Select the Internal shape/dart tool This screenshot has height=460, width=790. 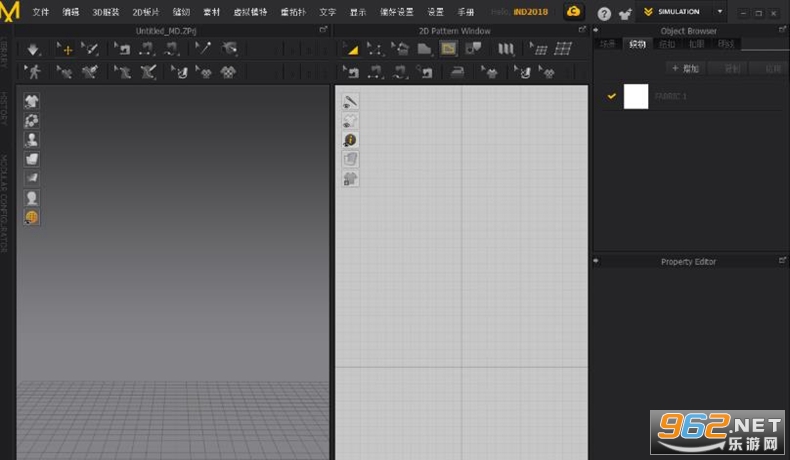pos(473,49)
